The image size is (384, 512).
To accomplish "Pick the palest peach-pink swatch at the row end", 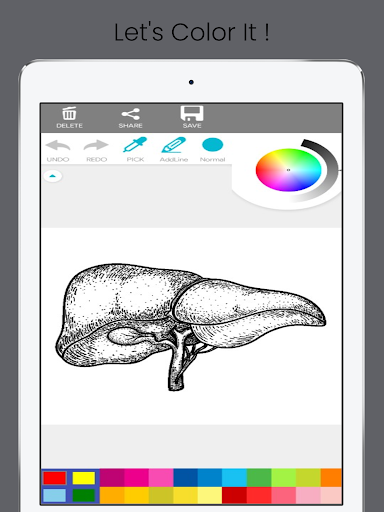I will pyautogui.click(x=331, y=495).
